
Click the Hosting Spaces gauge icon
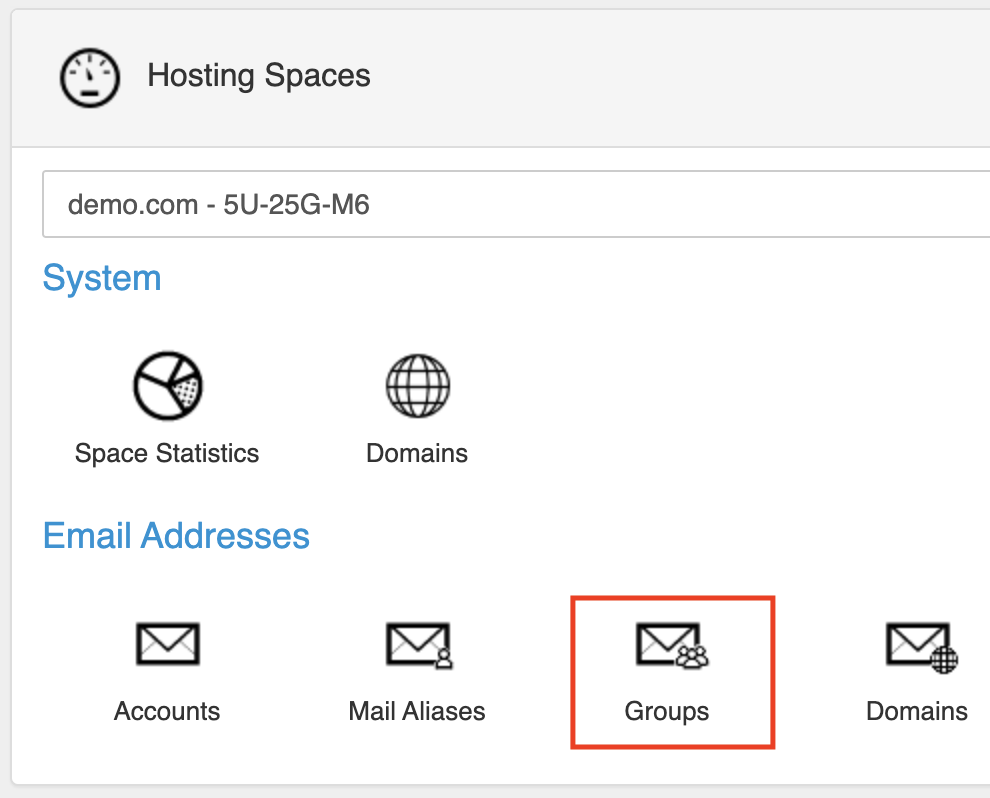click(x=90, y=78)
